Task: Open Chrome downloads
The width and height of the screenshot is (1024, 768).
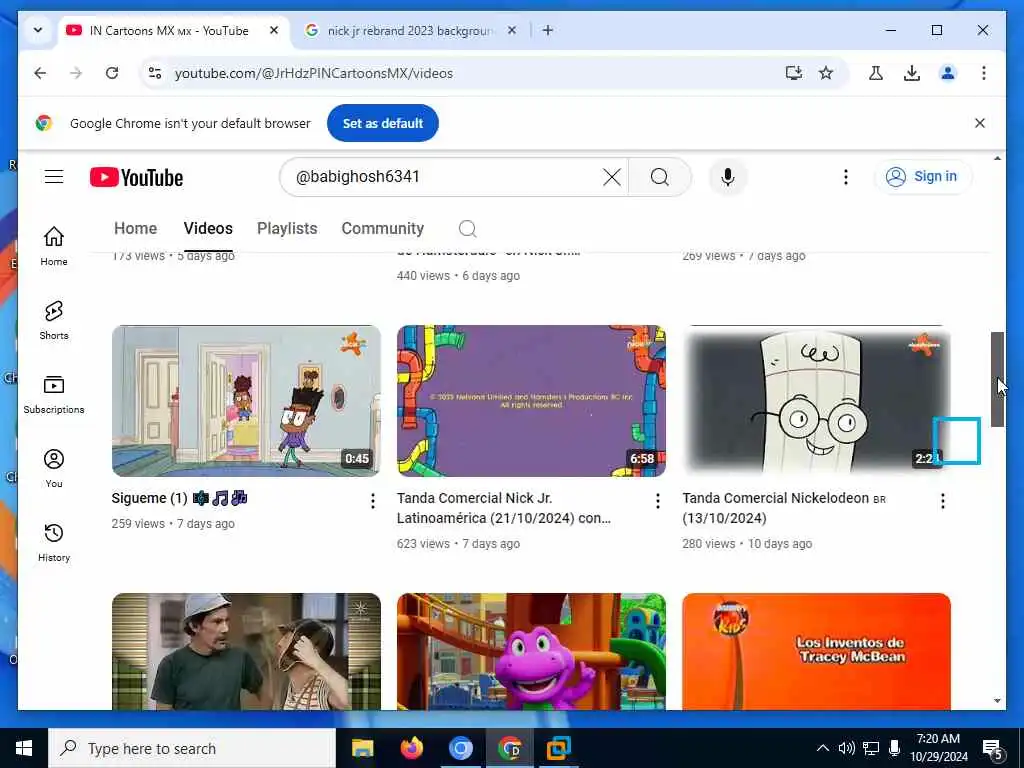Action: point(912,73)
